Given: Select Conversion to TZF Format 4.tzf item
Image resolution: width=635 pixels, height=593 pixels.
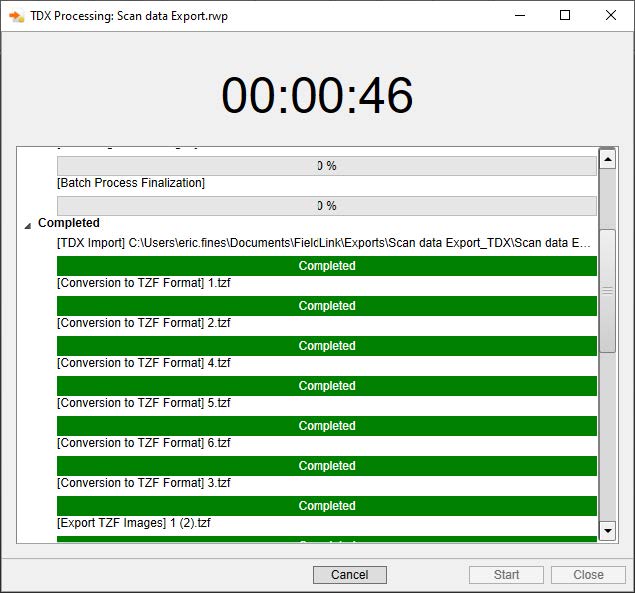Looking at the screenshot, I should 144,363.
